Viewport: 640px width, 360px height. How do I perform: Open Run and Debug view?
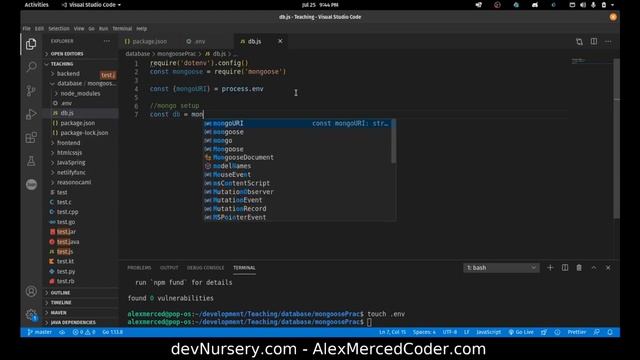(31, 114)
